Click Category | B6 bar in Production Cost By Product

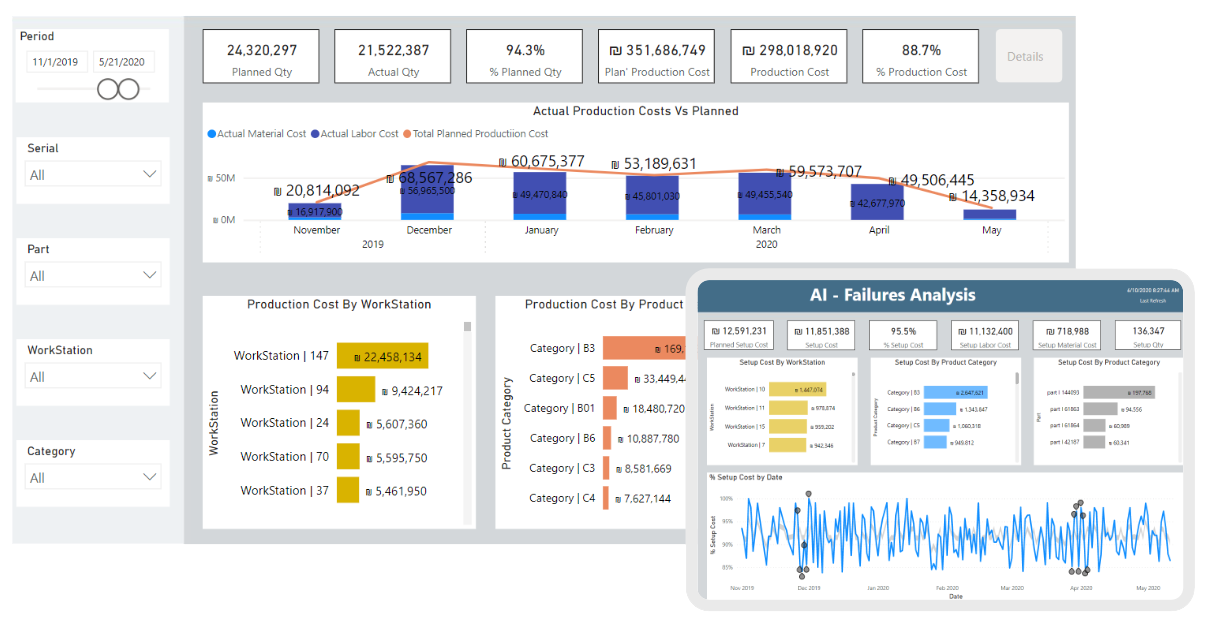pos(607,438)
